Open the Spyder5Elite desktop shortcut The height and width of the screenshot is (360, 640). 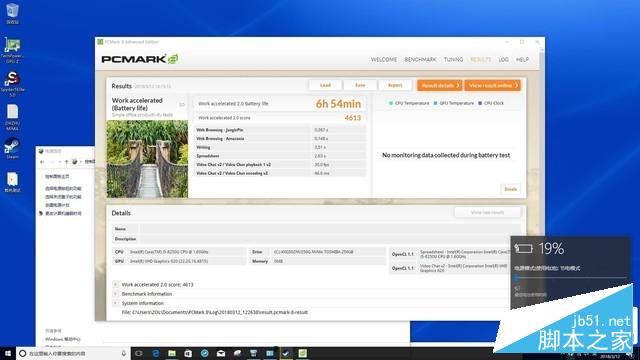coord(12,84)
